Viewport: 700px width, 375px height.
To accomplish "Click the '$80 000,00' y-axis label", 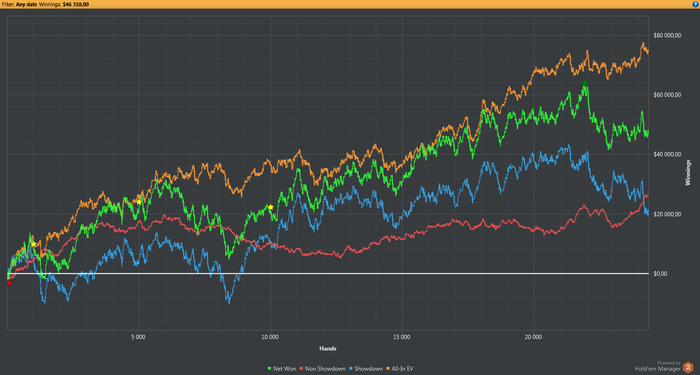I will coord(667,35).
